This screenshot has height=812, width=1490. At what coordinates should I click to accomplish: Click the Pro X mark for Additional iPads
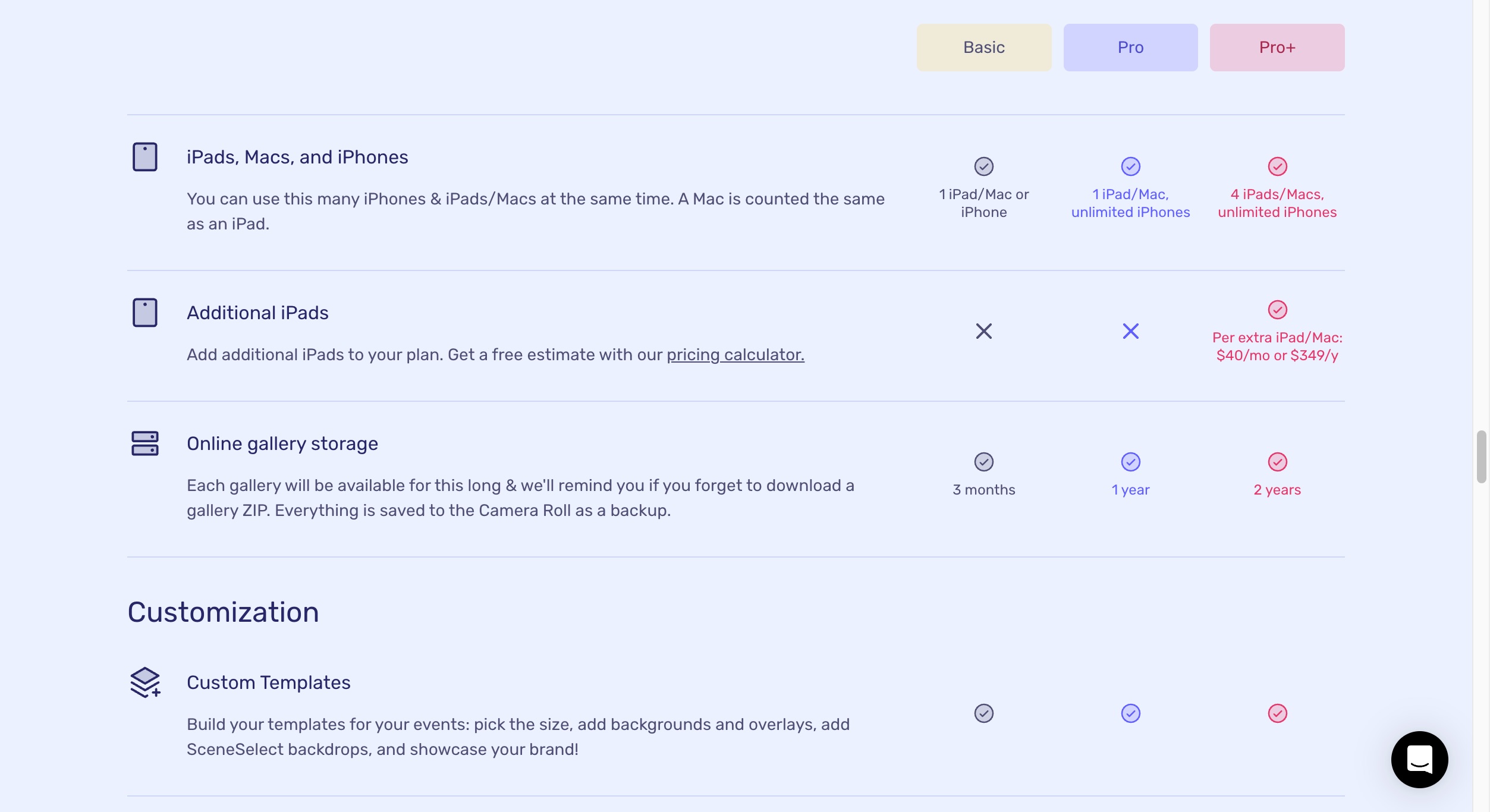pos(1131,331)
